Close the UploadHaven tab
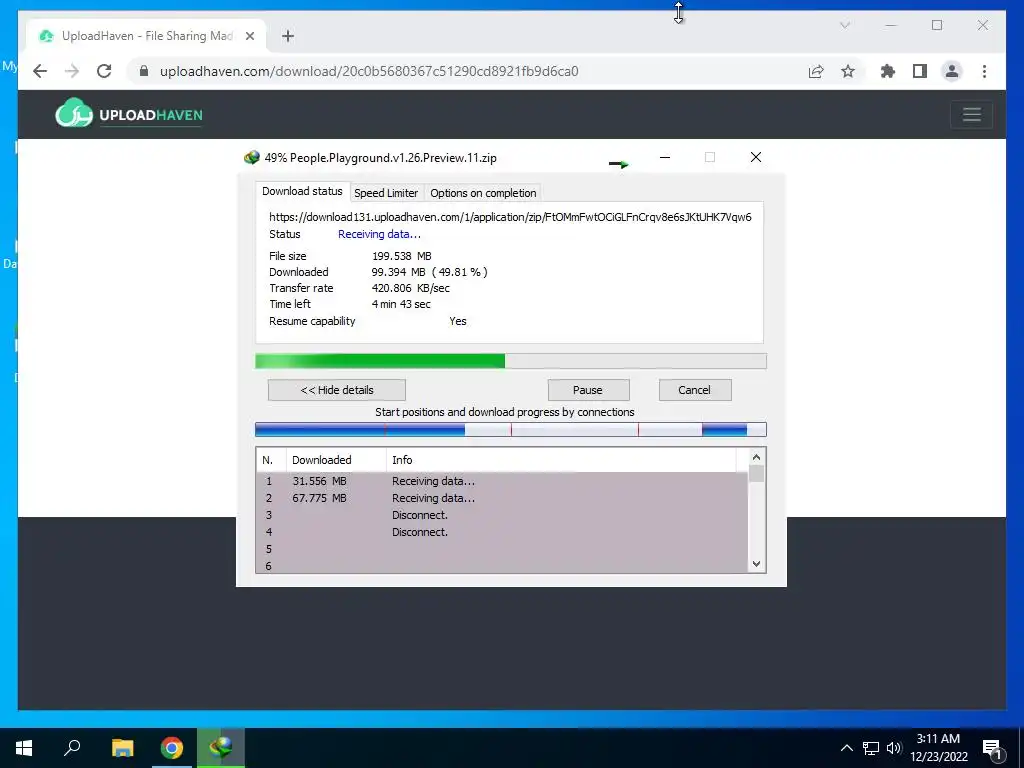This screenshot has height=768, width=1024. point(249,36)
